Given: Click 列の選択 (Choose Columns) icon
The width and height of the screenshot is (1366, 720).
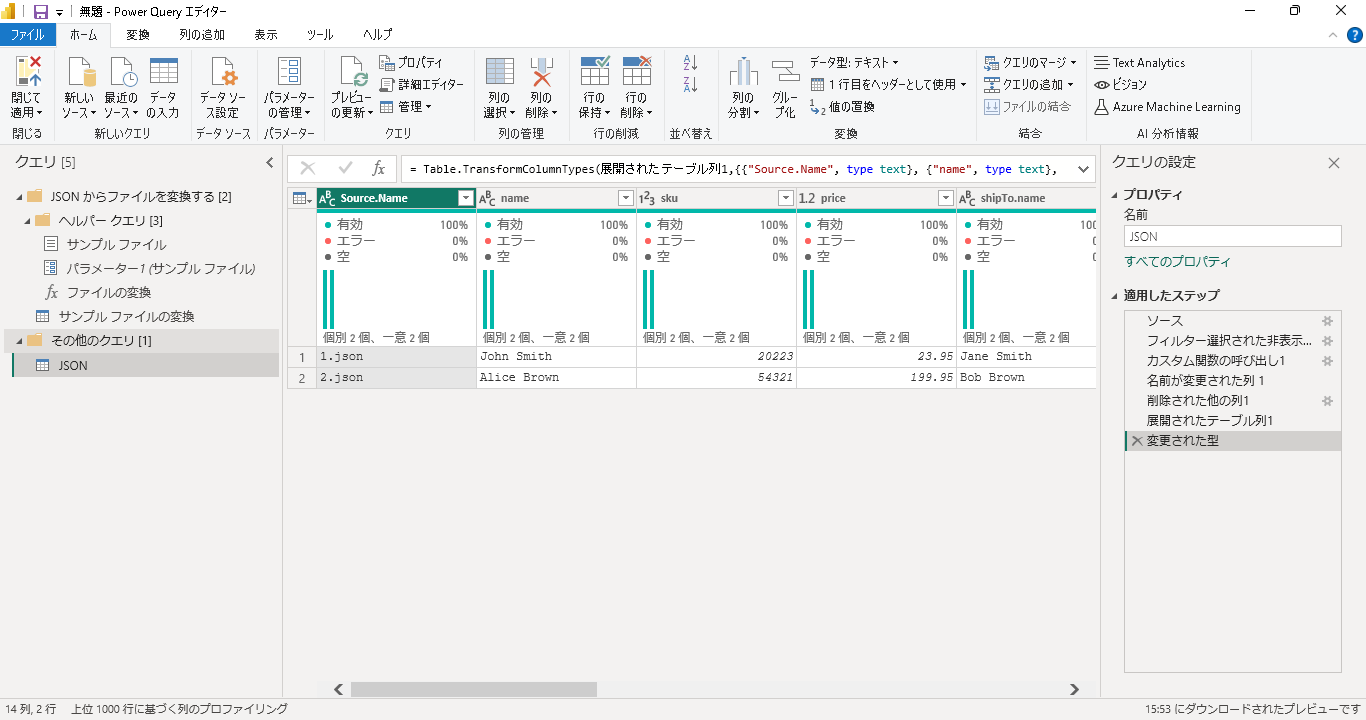Looking at the screenshot, I should coord(499,71).
